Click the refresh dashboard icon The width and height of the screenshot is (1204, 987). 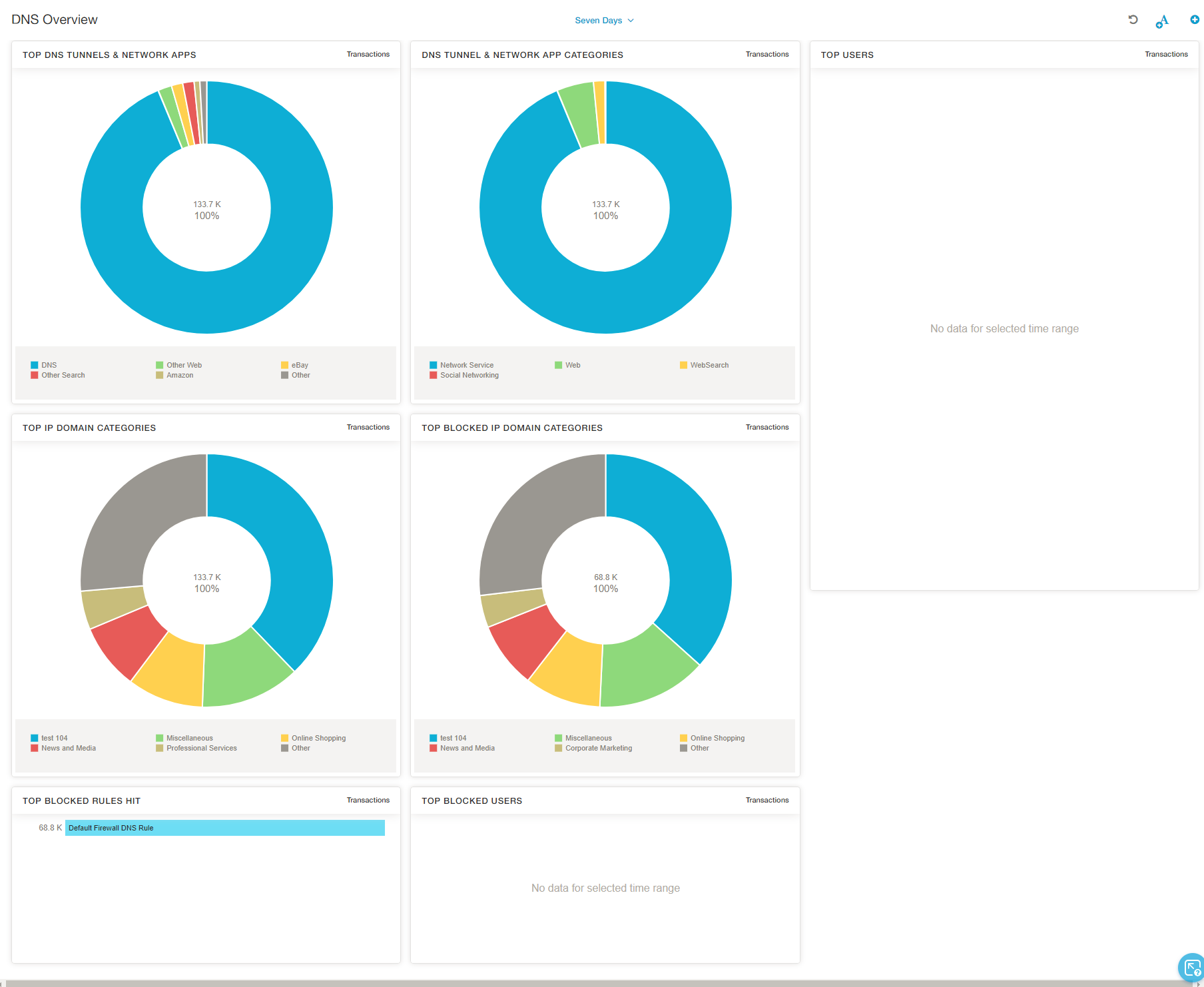coord(1133,20)
